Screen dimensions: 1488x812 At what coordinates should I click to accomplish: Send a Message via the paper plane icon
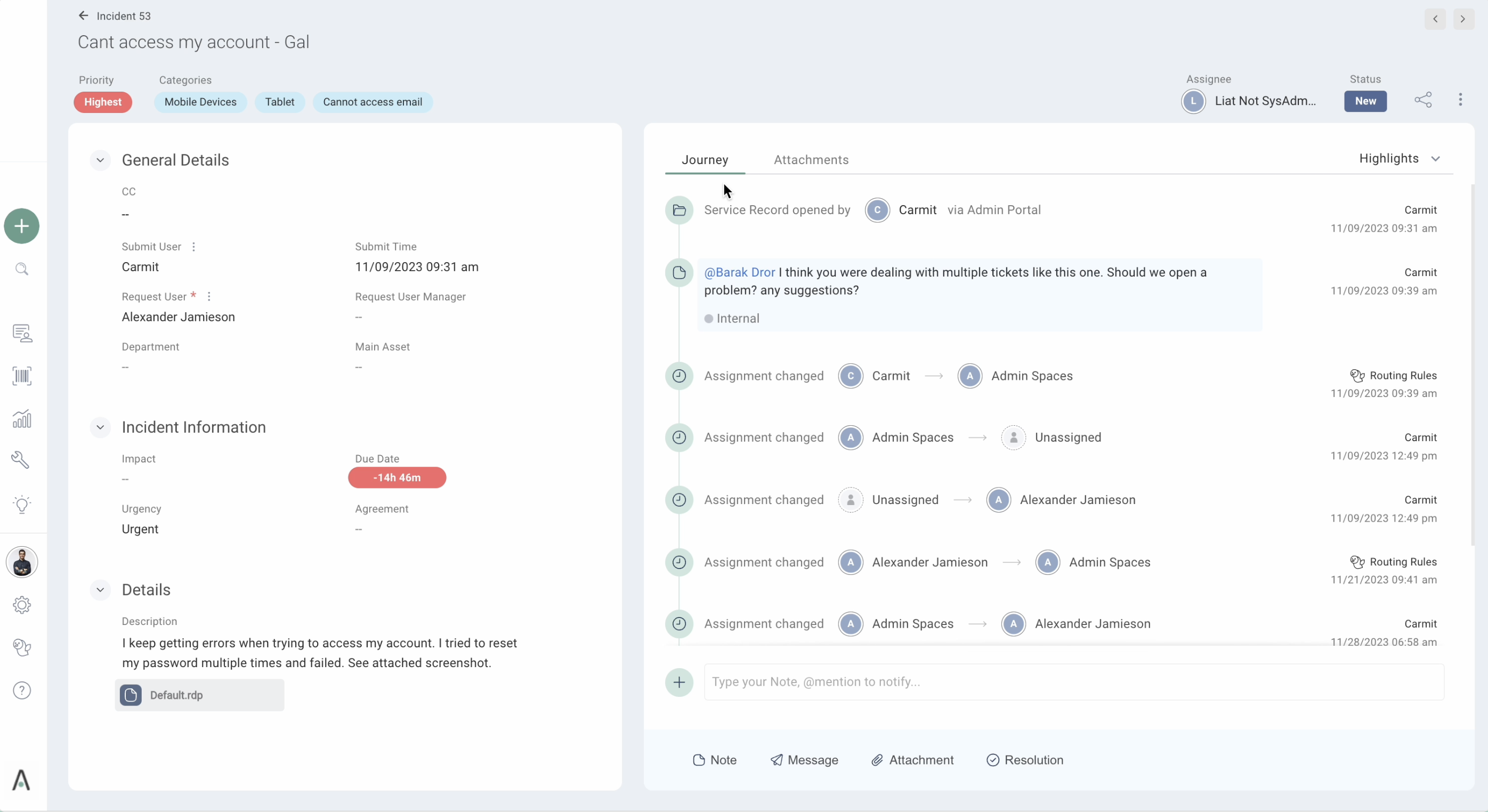[x=778, y=760]
